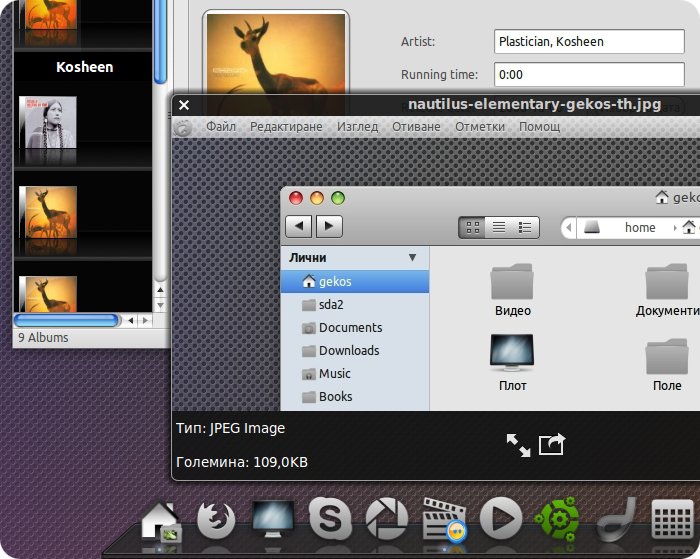The width and height of the screenshot is (700, 559).
Task: Switch to compact view in file manager
Action: pos(525,227)
